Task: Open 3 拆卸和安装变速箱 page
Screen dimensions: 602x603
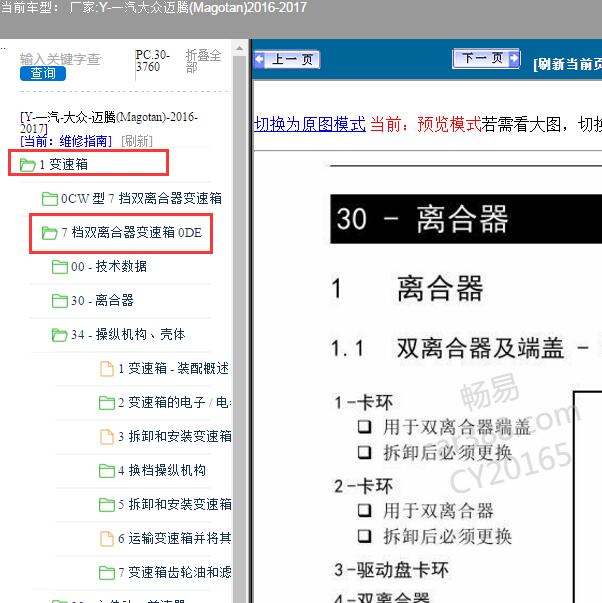Action: [175, 436]
